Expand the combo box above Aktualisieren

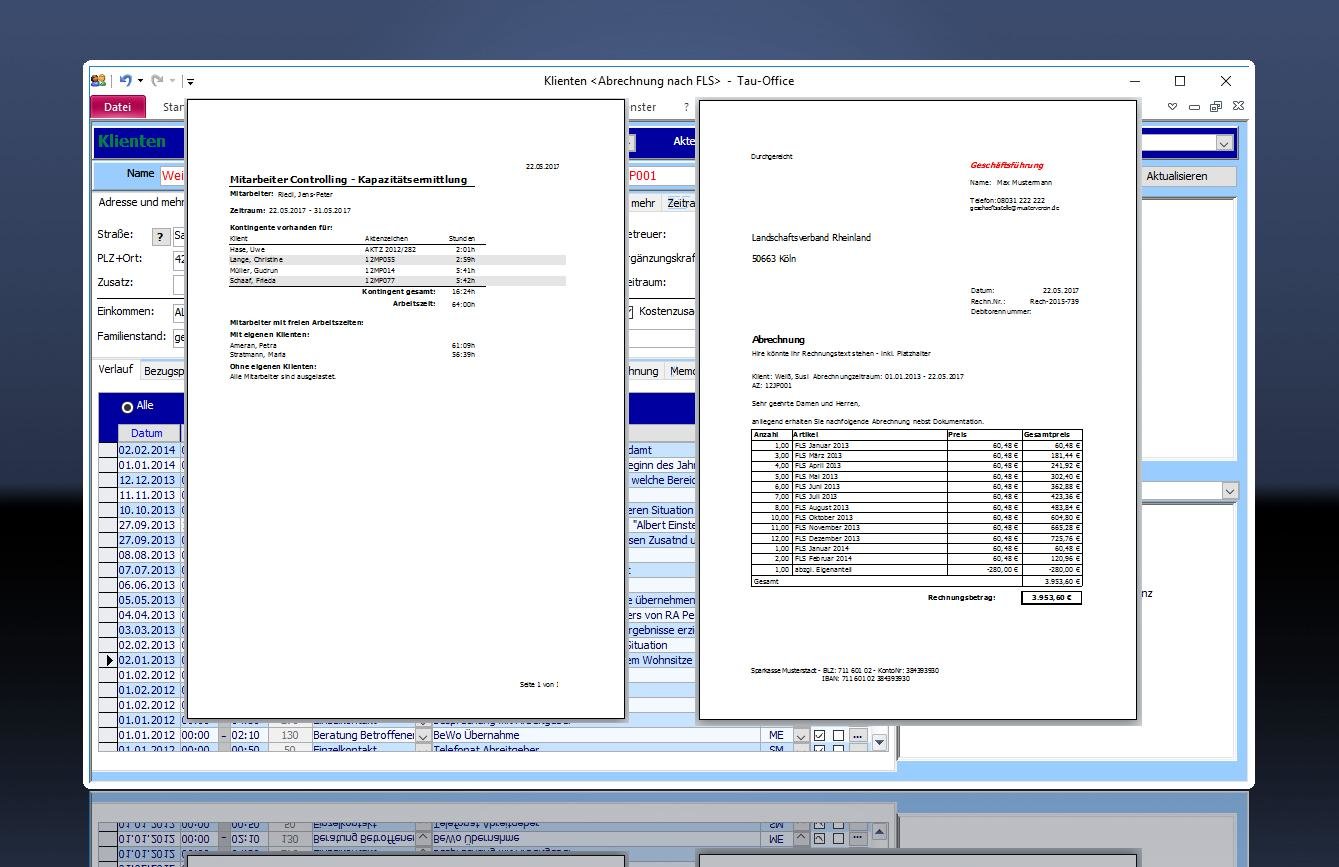click(x=1224, y=144)
